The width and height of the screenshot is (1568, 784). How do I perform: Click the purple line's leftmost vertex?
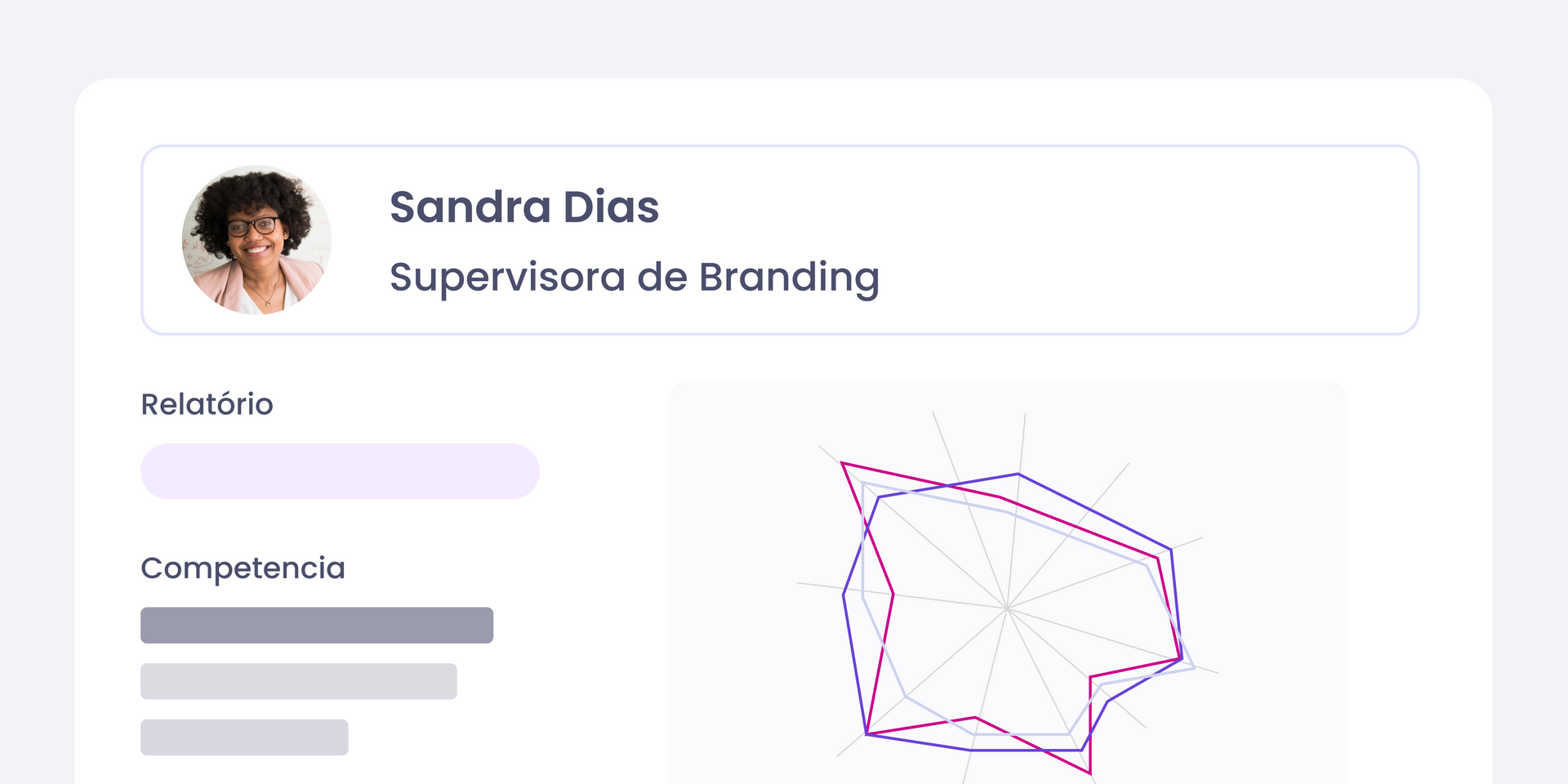(x=844, y=595)
